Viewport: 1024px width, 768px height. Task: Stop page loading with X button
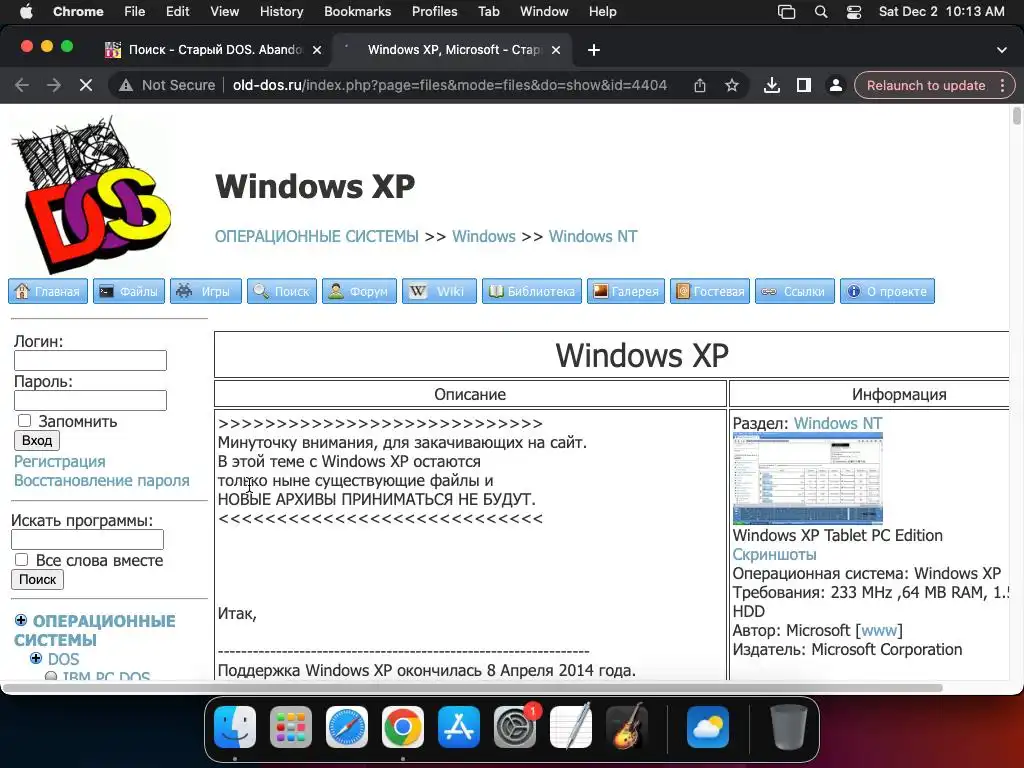coord(86,86)
